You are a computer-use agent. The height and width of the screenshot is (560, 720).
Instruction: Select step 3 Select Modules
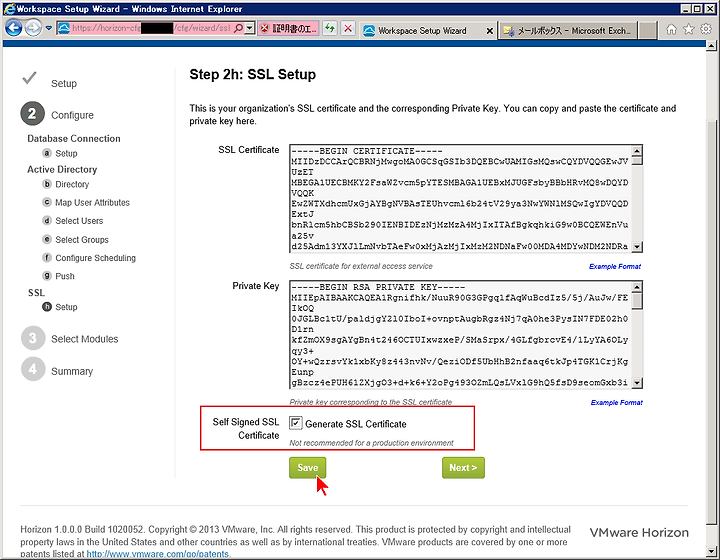(x=70, y=338)
